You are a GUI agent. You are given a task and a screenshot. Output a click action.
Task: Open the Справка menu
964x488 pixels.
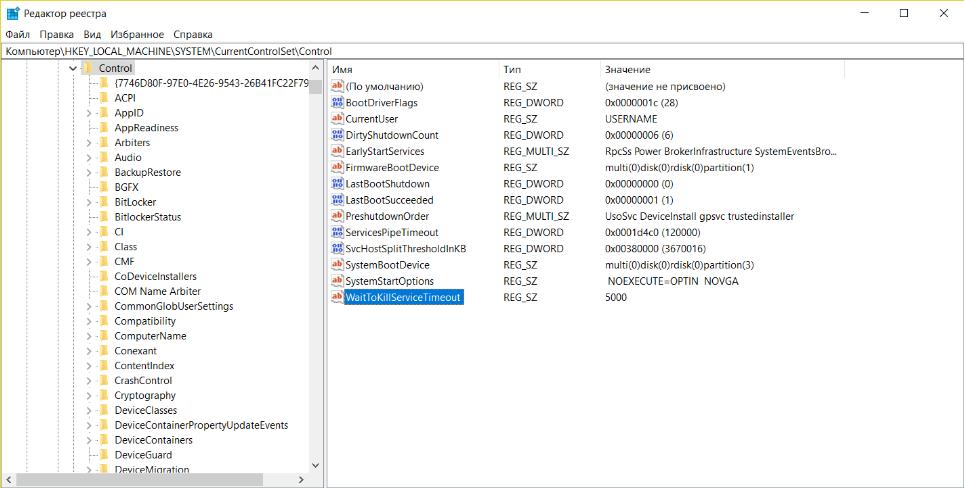point(193,34)
